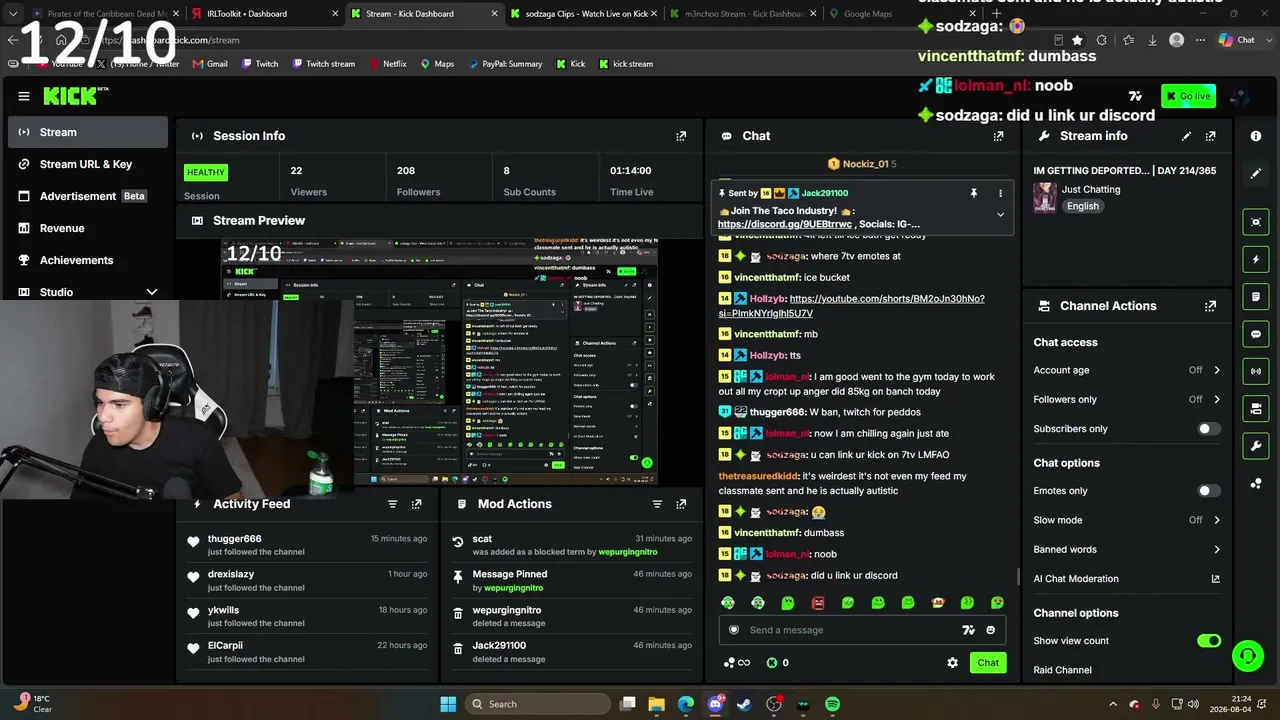Toggle Subscribers only chat

pos(1209,429)
